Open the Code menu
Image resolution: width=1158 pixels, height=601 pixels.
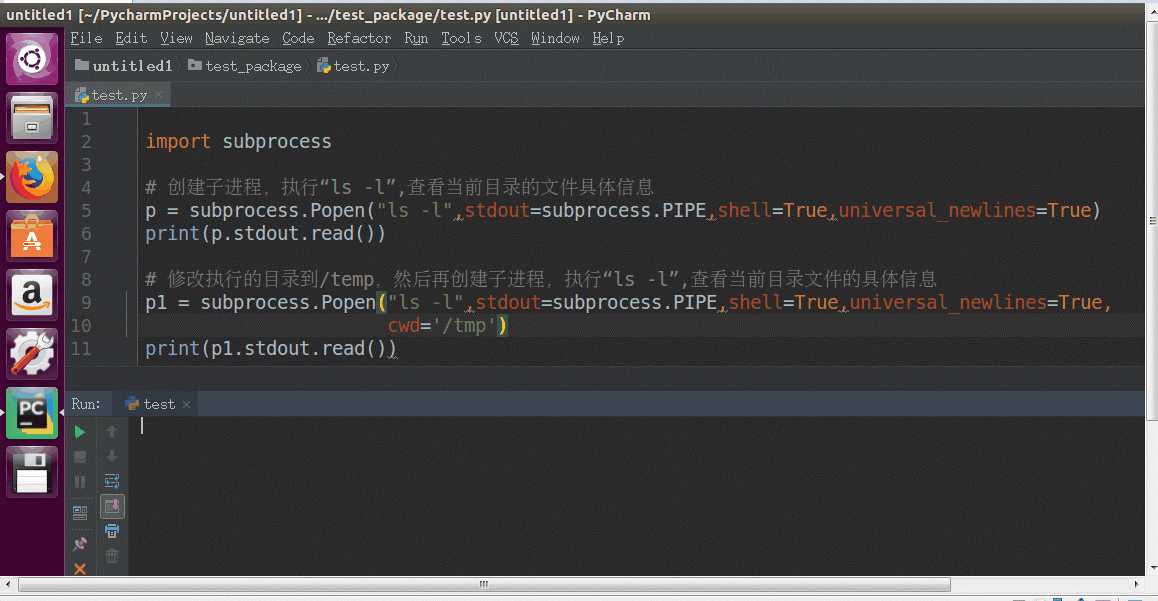pos(298,38)
